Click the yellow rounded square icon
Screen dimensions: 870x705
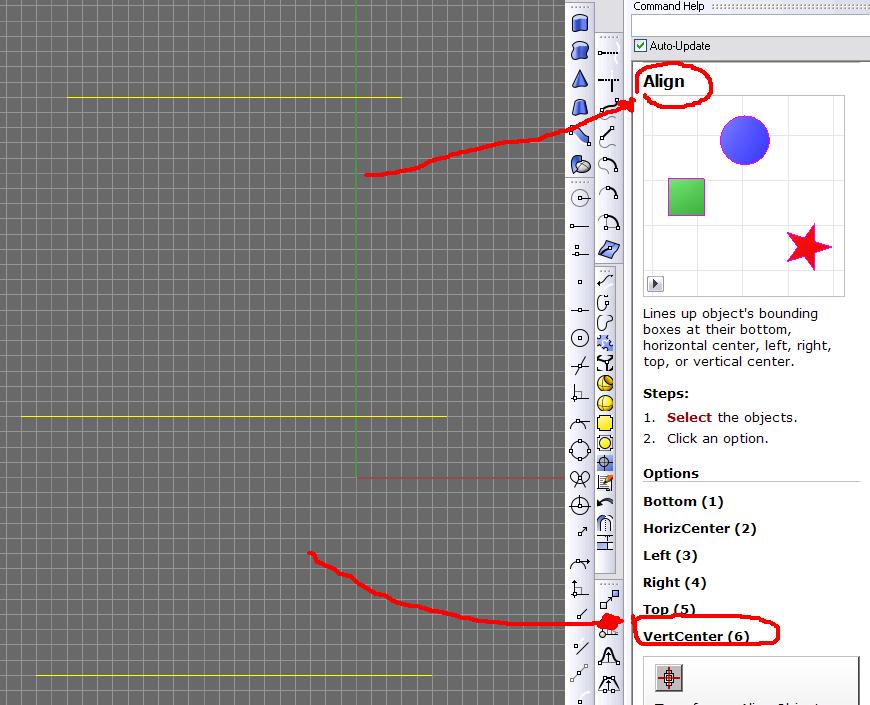coord(605,423)
